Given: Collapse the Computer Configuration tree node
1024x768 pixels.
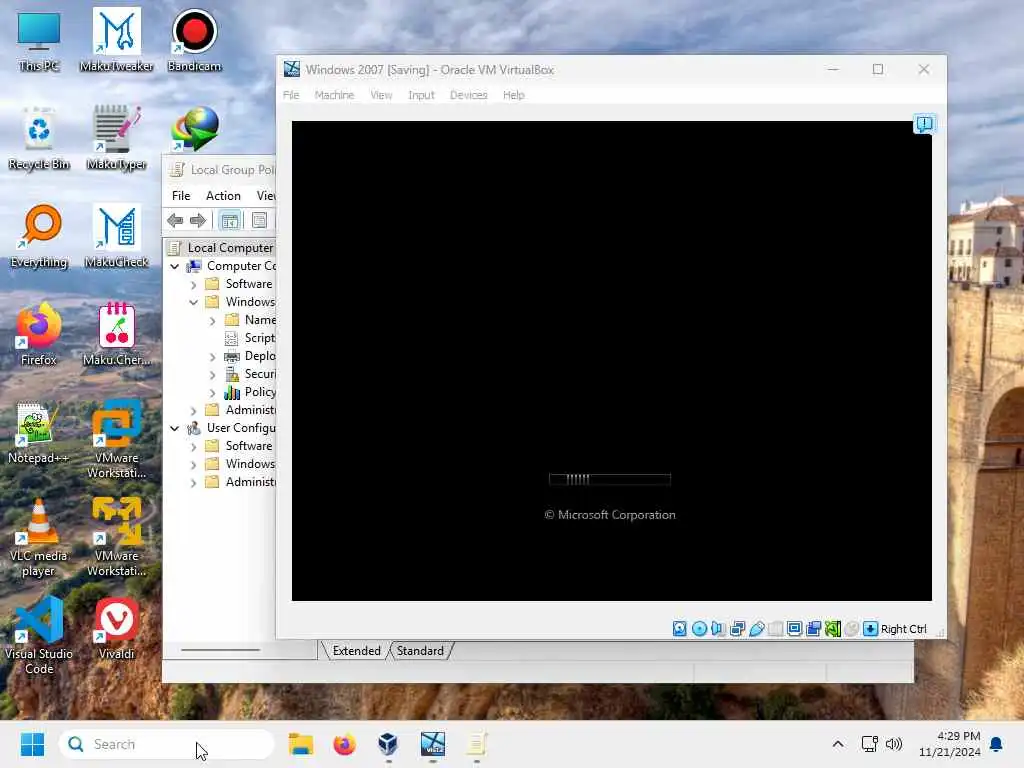Looking at the screenshot, I should [x=174, y=266].
